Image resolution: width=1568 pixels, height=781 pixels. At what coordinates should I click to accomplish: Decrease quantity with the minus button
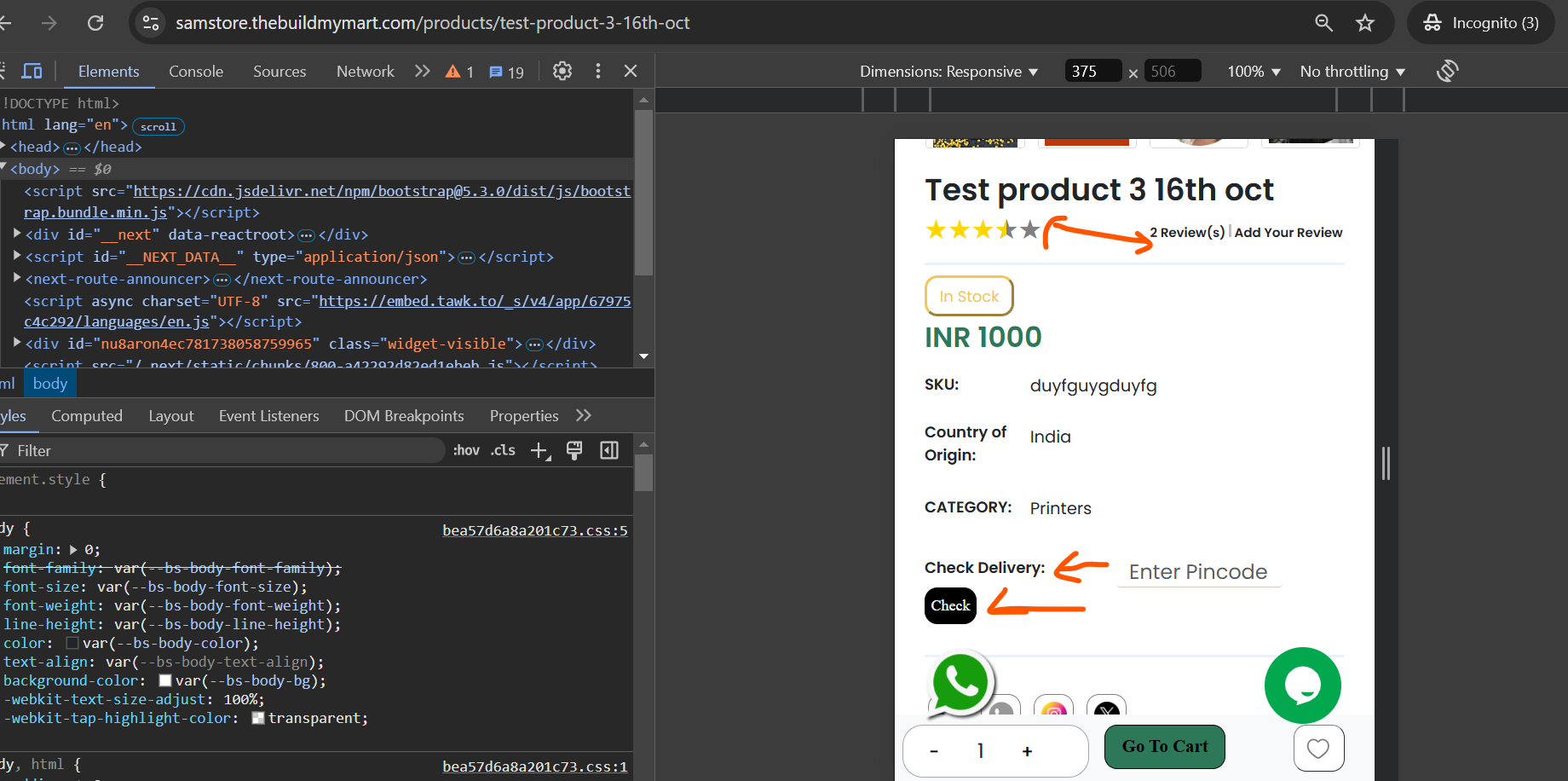tap(934, 751)
